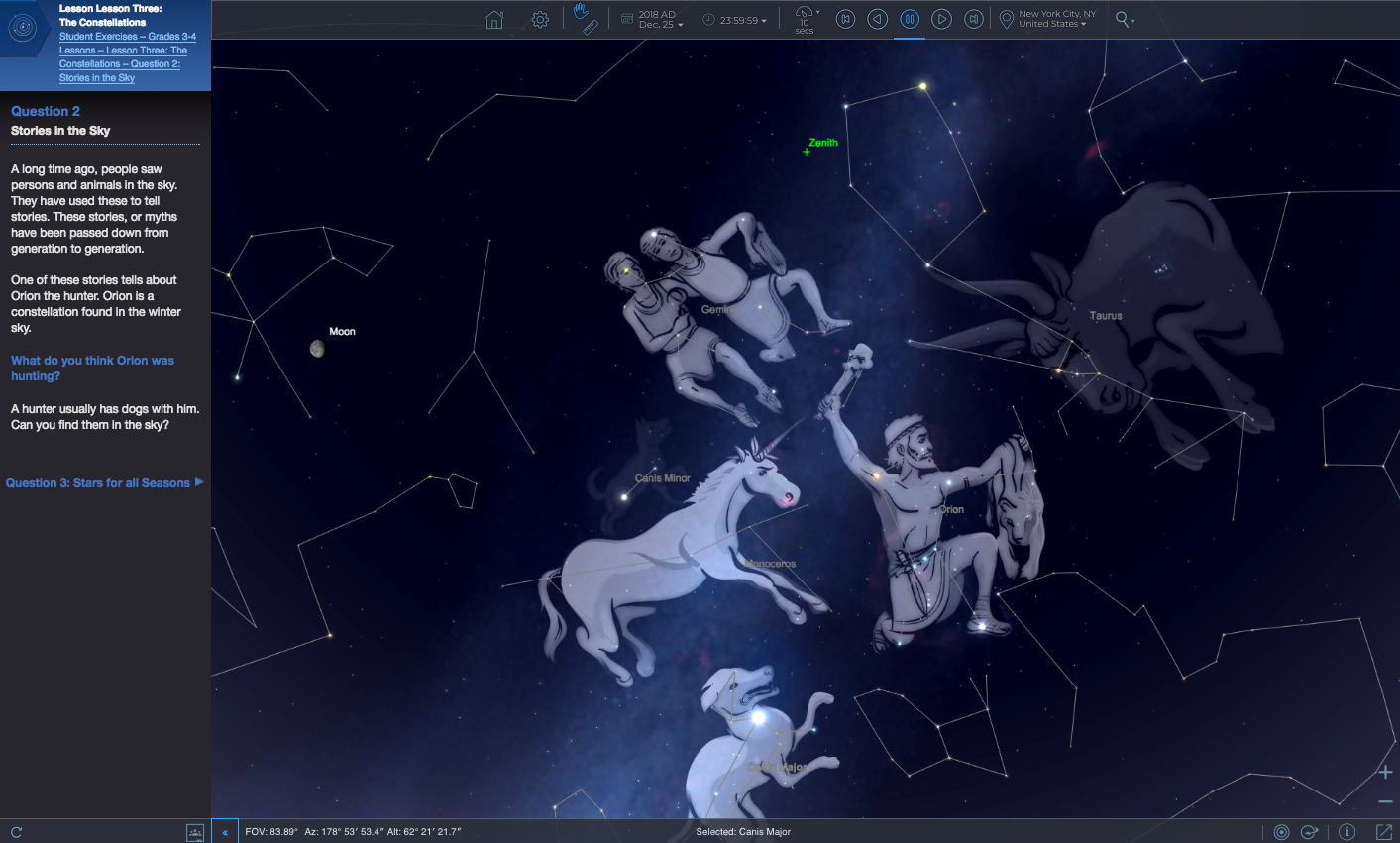The height and width of the screenshot is (843, 1400).
Task: Click the Moon in the sky view
Action: pyautogui.click(x=317, y=348)
